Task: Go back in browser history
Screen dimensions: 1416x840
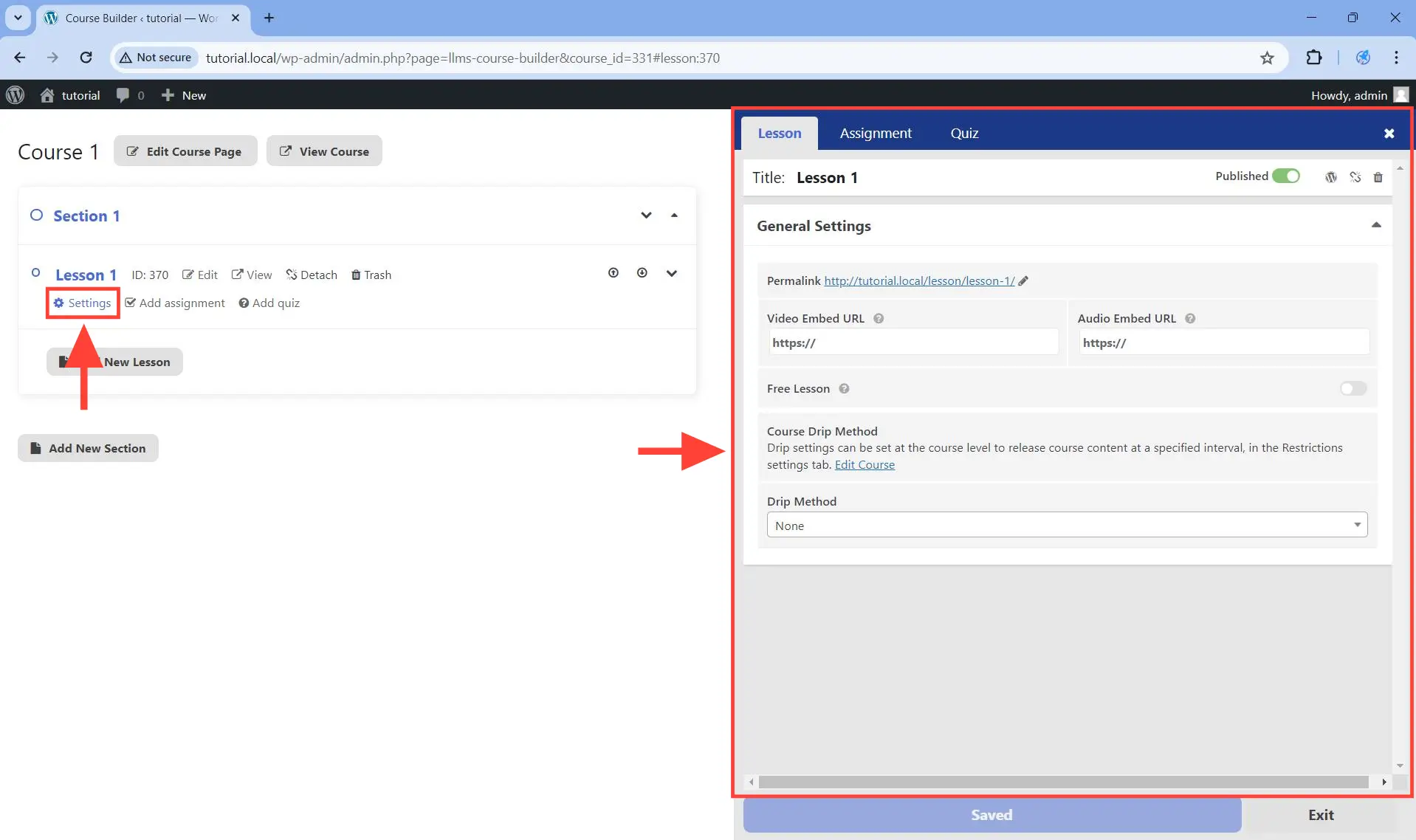Action: pos(20,58)
